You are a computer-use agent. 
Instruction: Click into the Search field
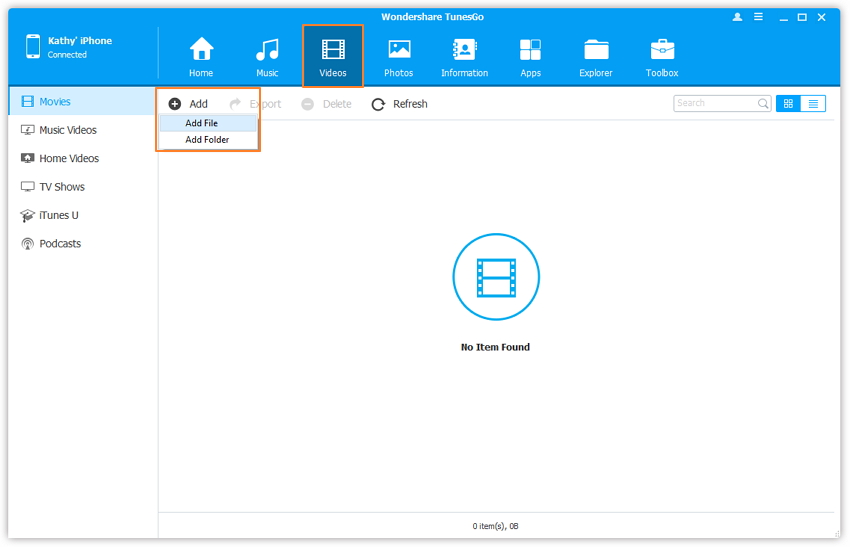click(714, 103)
